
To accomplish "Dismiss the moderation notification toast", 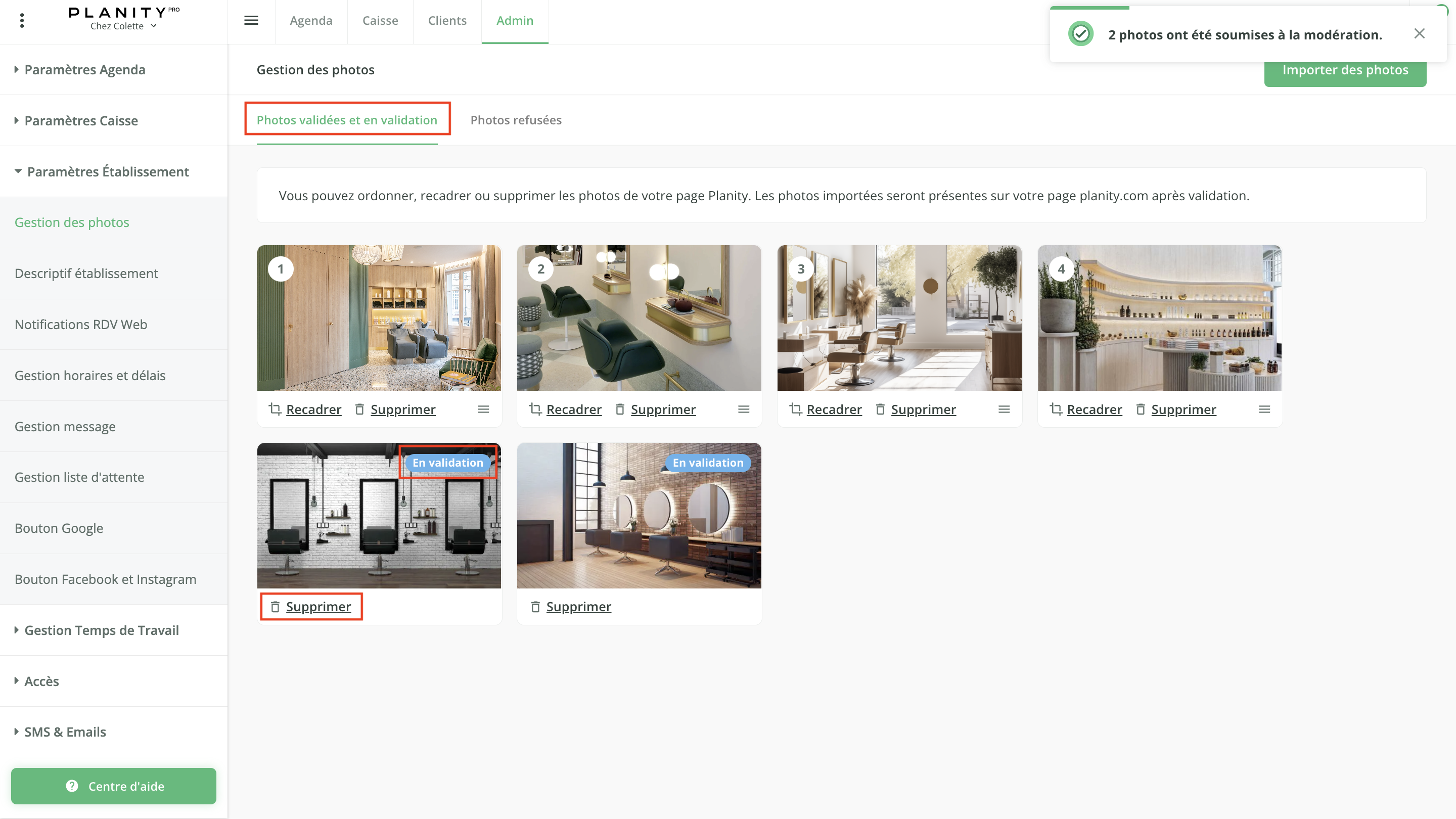I will point(1419,34).
